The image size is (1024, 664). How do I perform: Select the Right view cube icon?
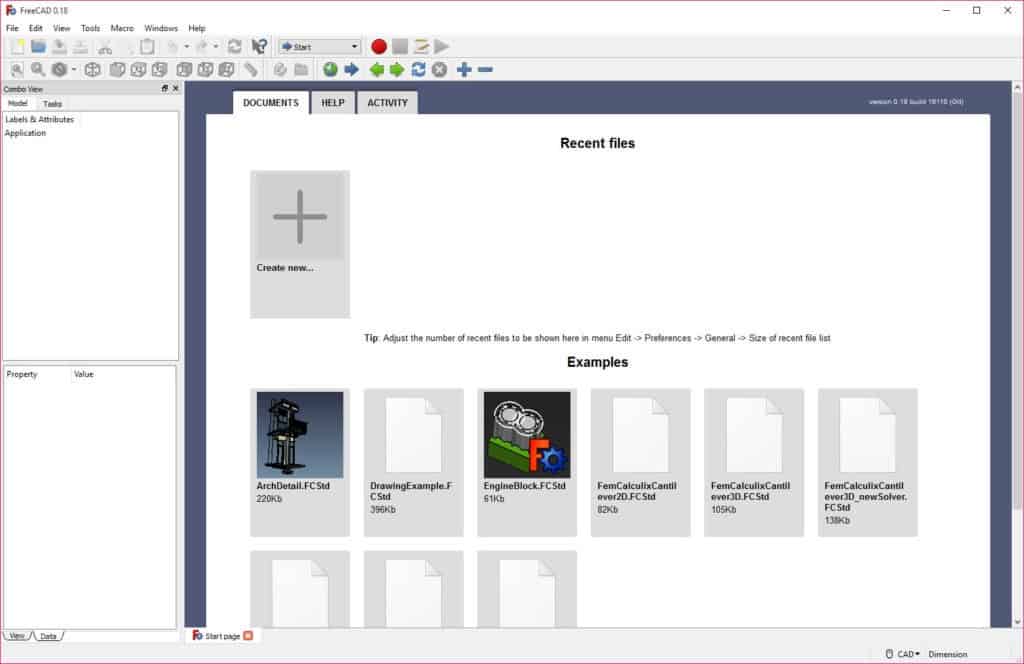[159, 69]
